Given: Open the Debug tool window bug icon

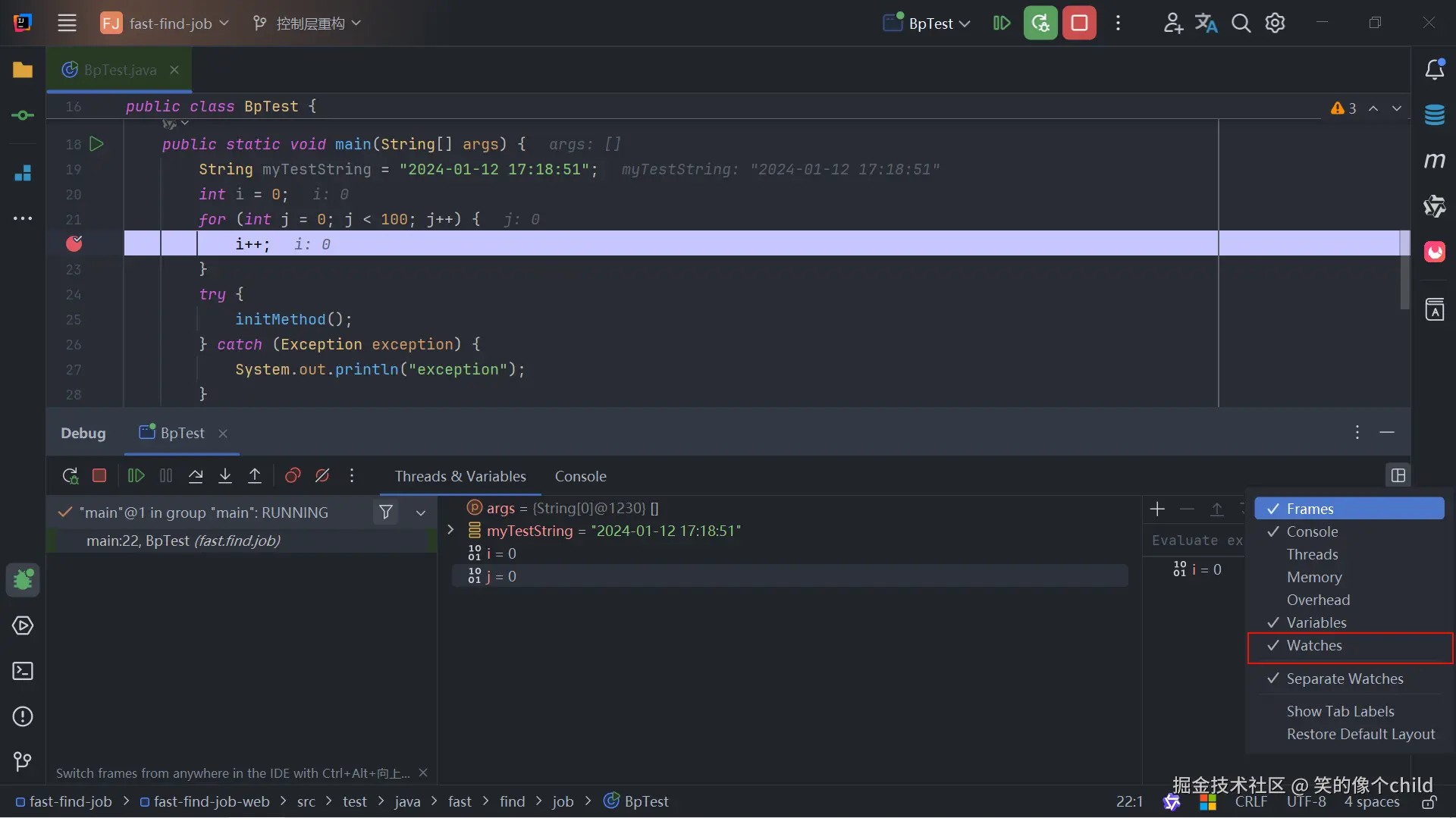Looking at the screenshot, I should coord(23,580).
